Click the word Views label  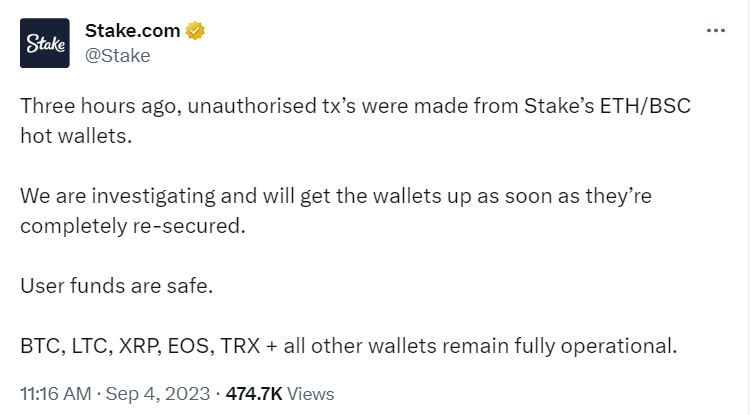(x=310, y=394)
